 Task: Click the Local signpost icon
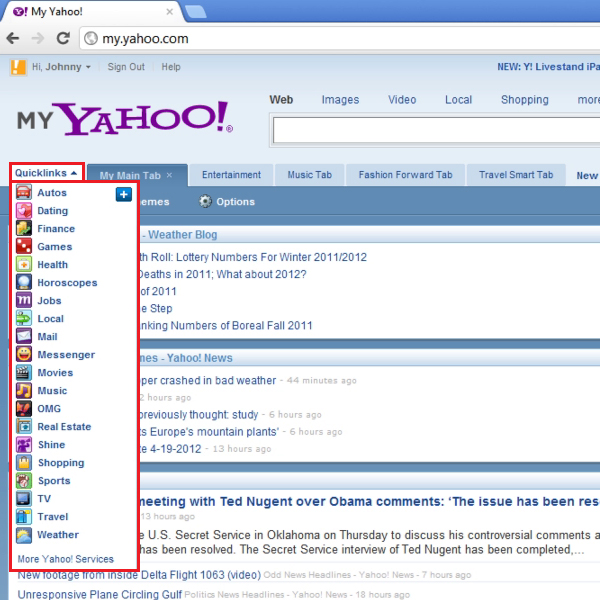pos(24,318)
